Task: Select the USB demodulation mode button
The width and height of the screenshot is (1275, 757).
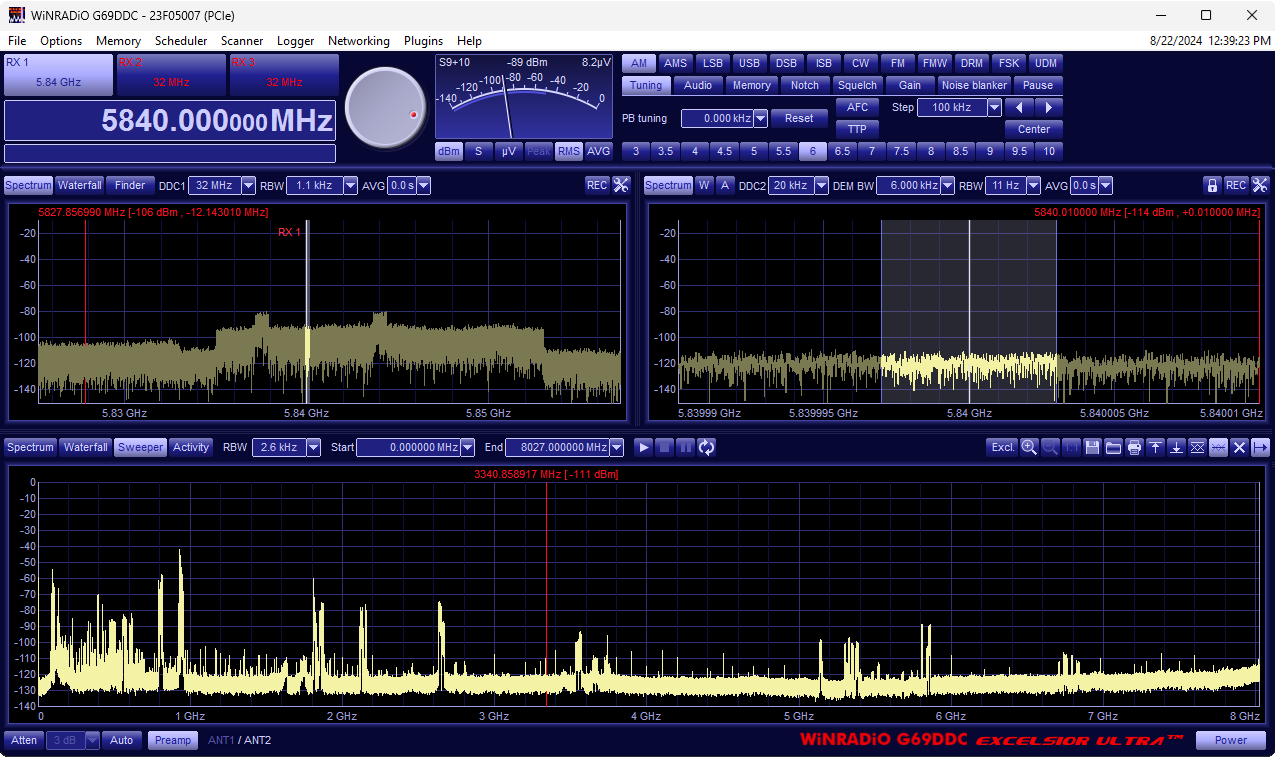Action: pos(749,63)
